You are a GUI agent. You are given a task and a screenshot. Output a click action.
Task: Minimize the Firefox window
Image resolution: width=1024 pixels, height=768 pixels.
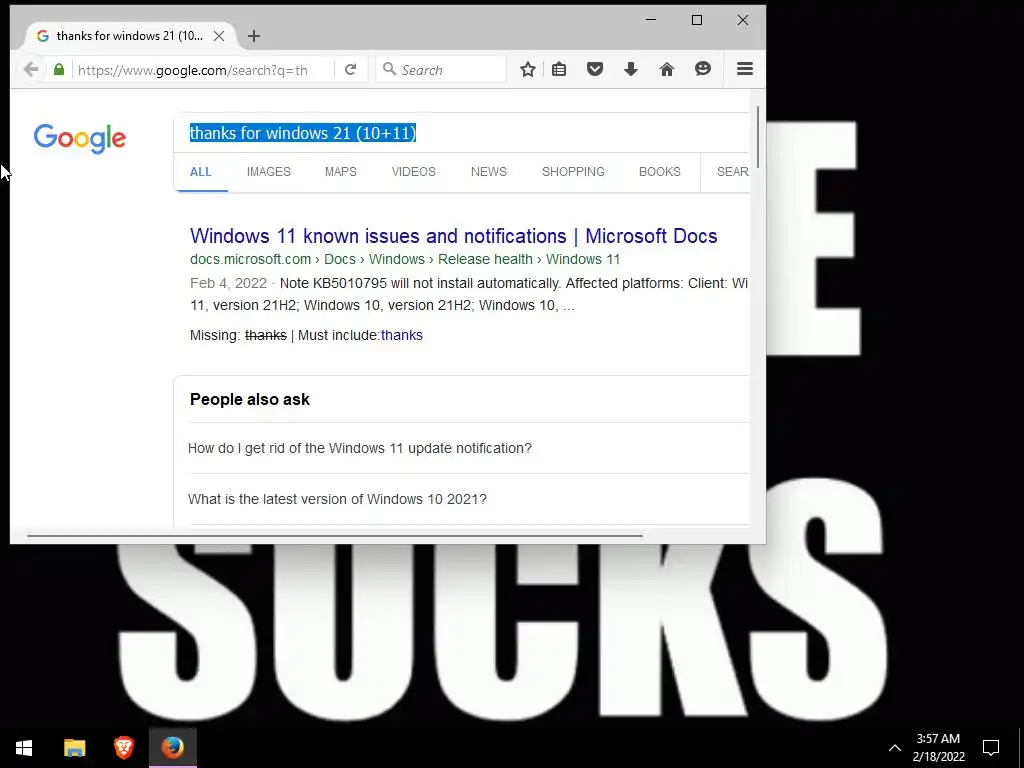coord(651,20)
